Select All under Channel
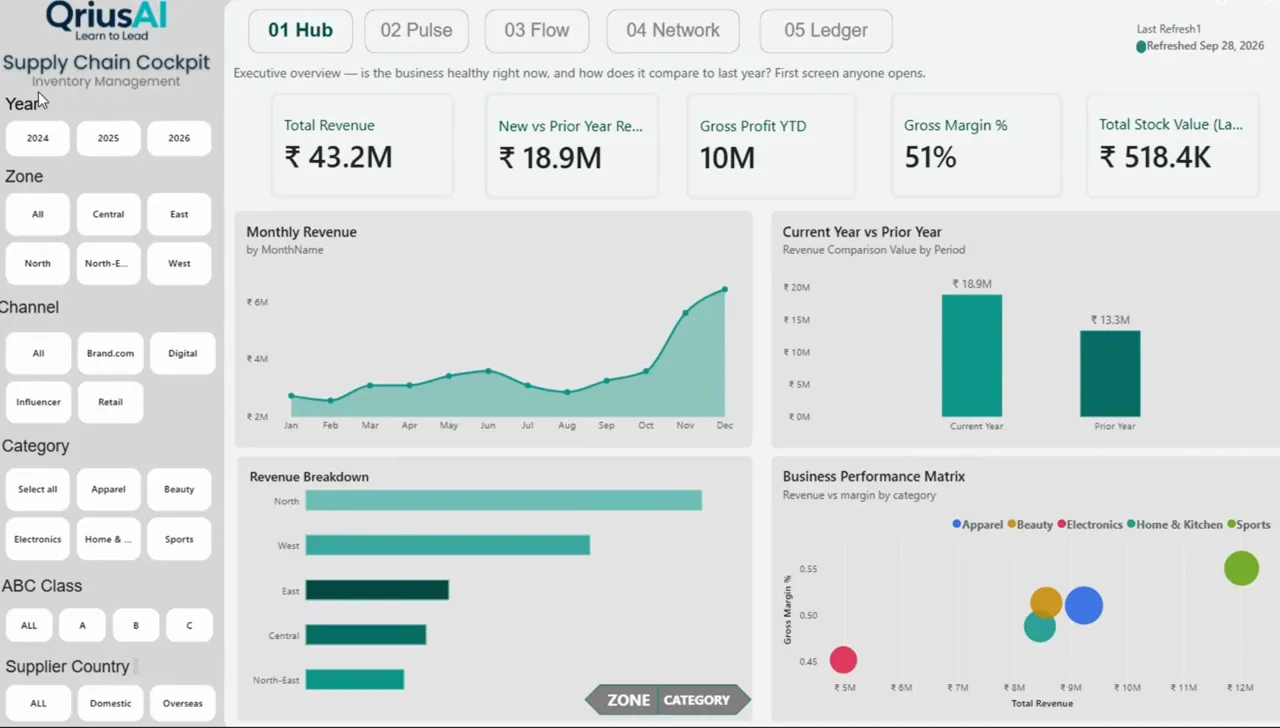This screenshot has height=728, width=1280. pyautogui.click(x=38, y=353)
